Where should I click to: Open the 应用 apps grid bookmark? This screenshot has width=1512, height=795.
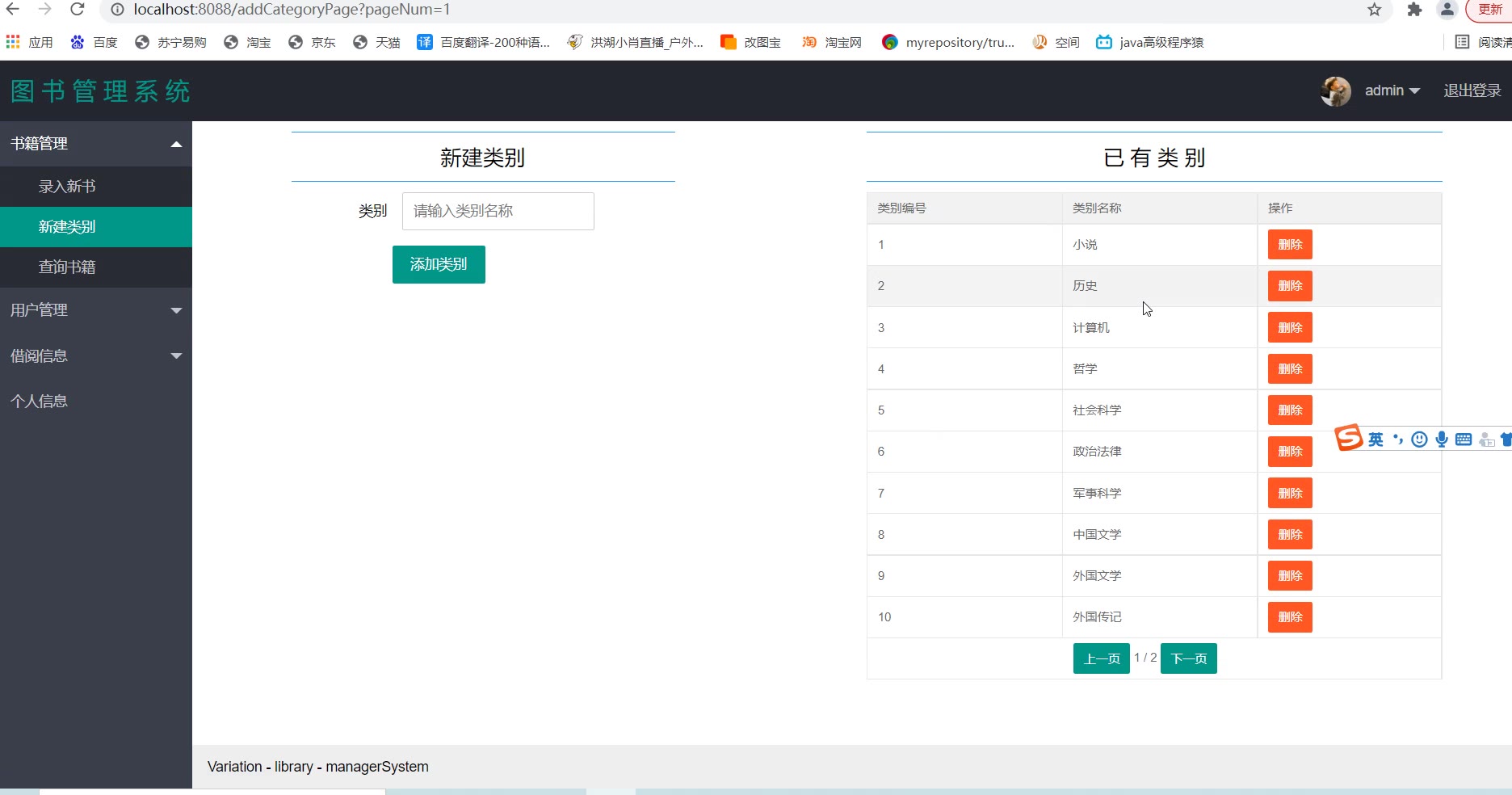click(x=29, y=42)
